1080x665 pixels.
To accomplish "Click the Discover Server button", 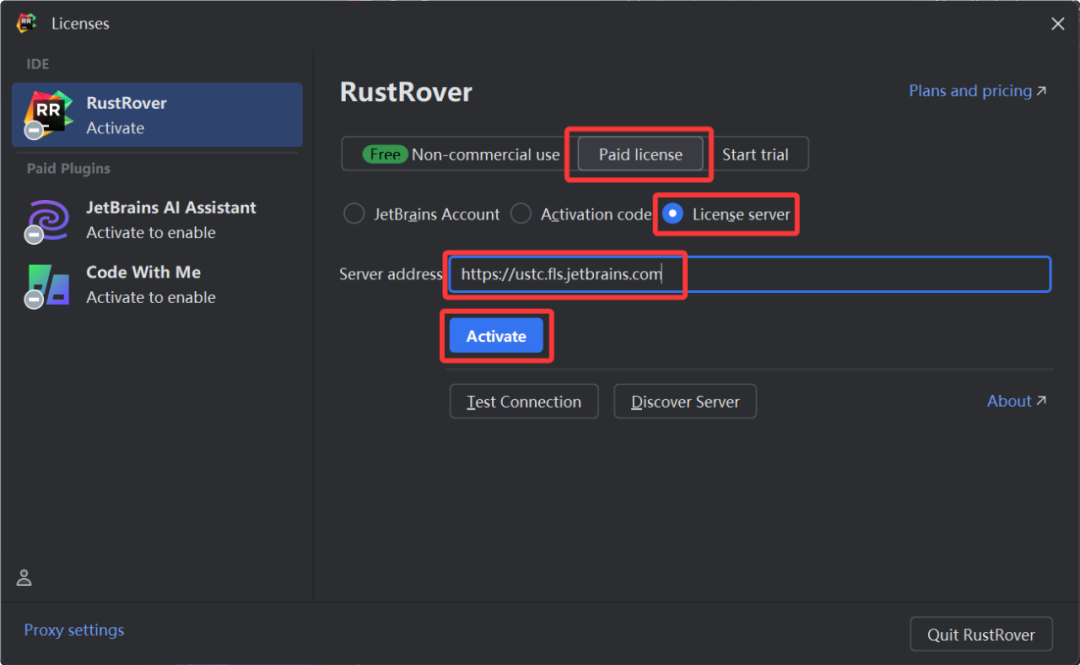I will [x=685, y=402].
